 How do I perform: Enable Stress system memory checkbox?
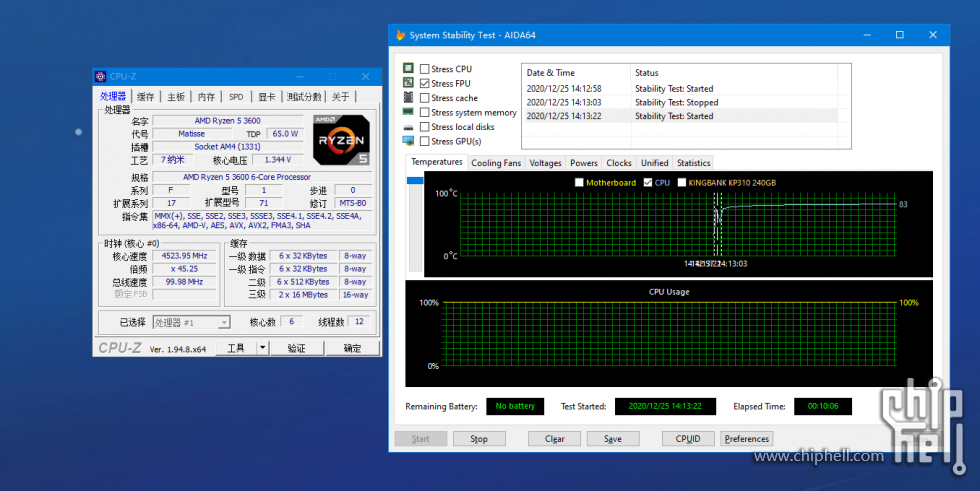[x=424, y=112]
